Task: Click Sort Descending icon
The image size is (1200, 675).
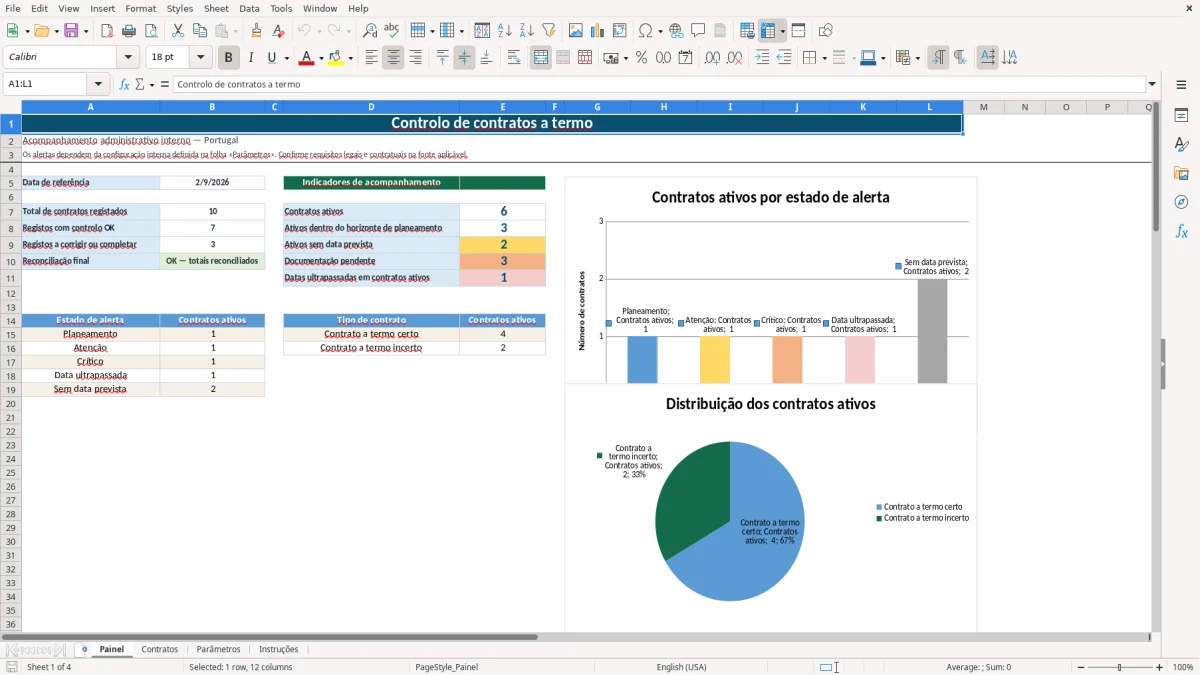Action: tap(527, 31)
